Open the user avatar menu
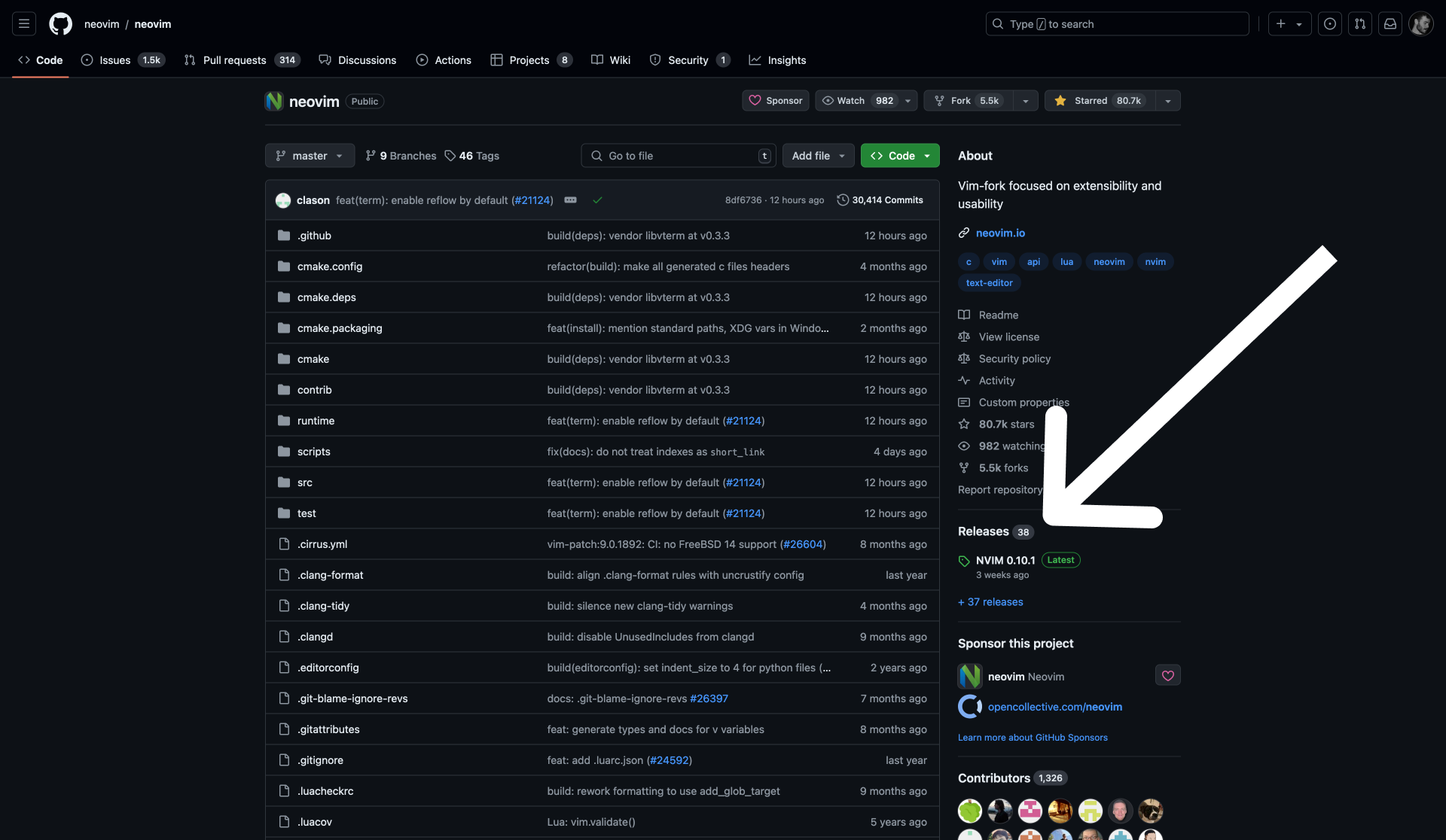Screen dimensions: 1446x840 pos(1421,24)
